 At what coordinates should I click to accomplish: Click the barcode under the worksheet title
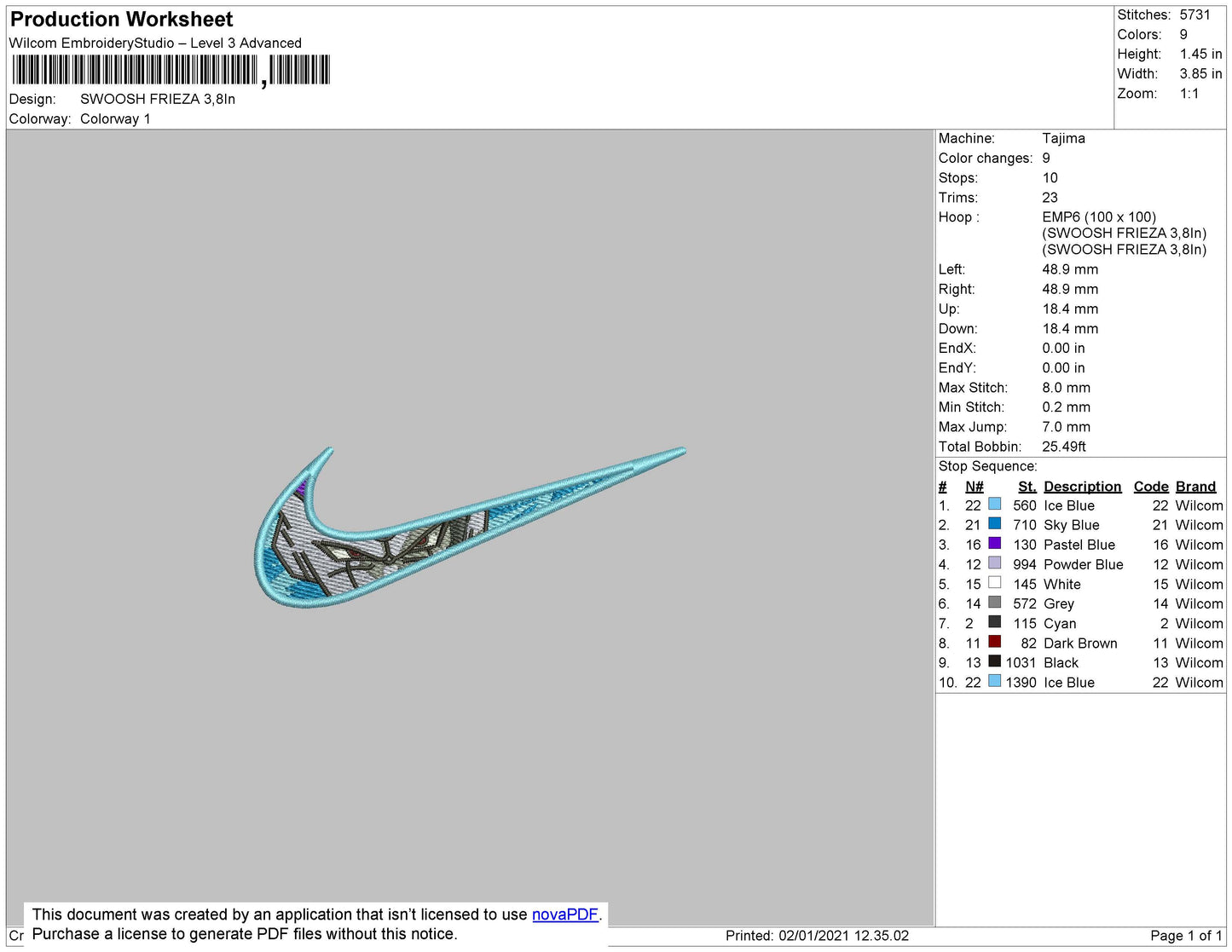click(x=171, y=70)
